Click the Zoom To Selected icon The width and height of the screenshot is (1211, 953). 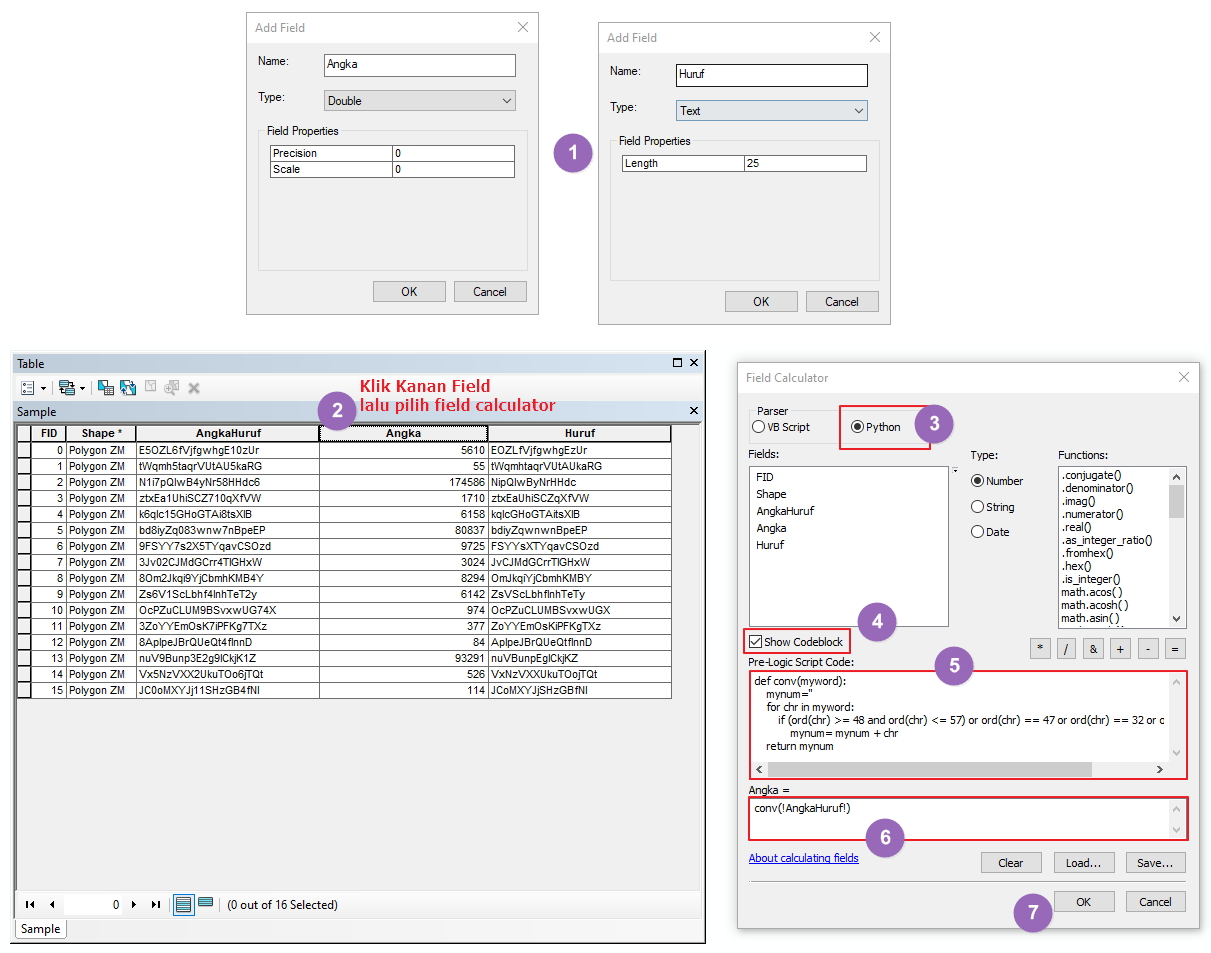point(172,387)
